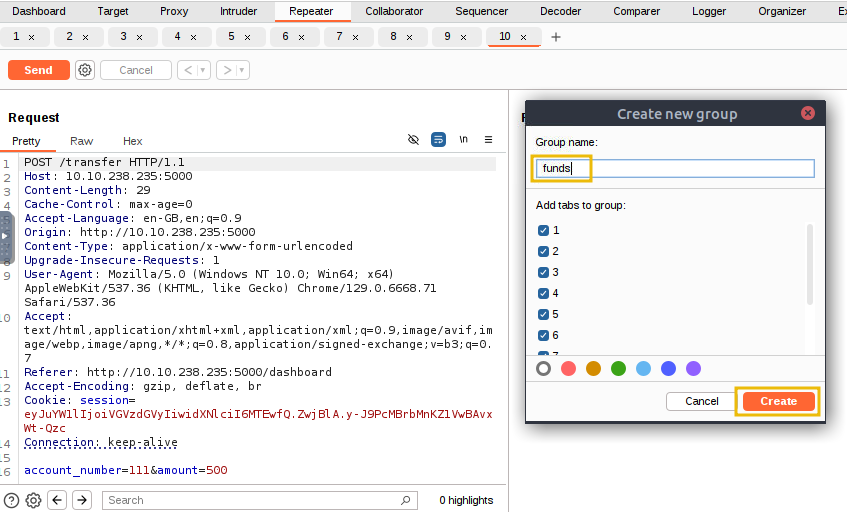Choose green group color
Image resolution: width=847 pixels, height=512 pixels.
(x=618, y=369)
